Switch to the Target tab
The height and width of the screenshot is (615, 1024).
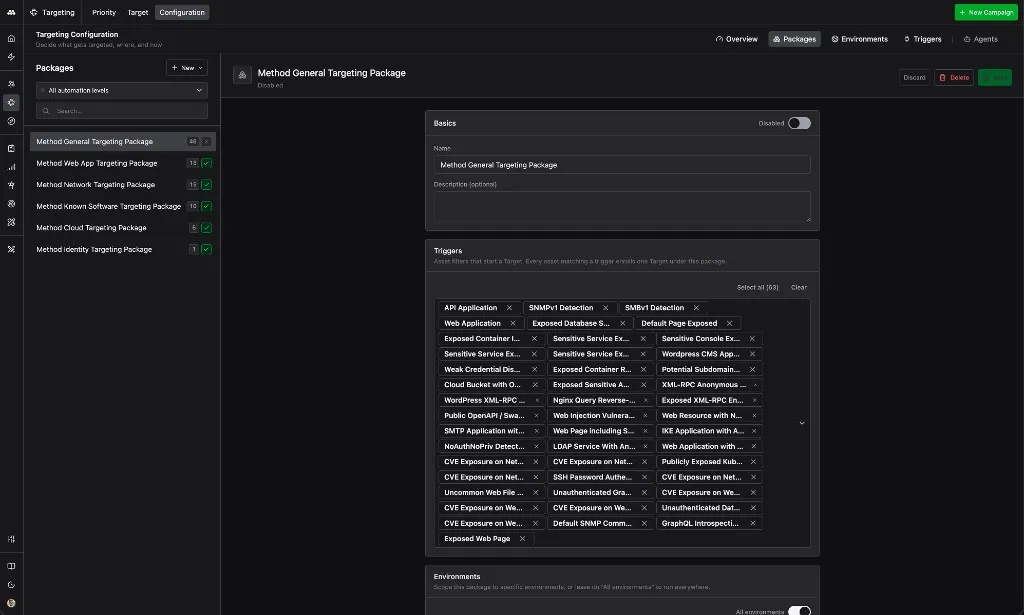pos(138,12)
